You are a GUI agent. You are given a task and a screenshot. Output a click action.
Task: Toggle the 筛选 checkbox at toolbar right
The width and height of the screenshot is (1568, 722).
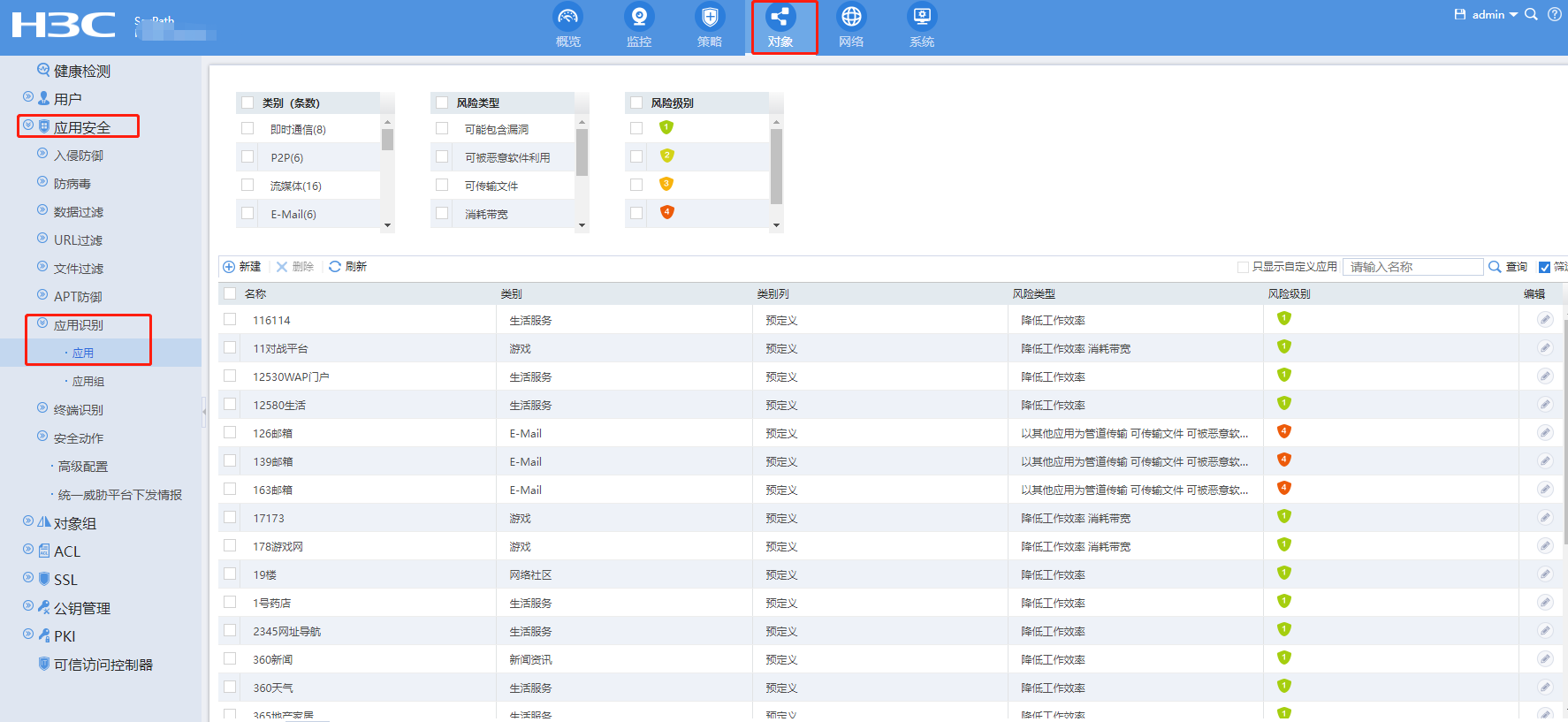click(1545, 267)
